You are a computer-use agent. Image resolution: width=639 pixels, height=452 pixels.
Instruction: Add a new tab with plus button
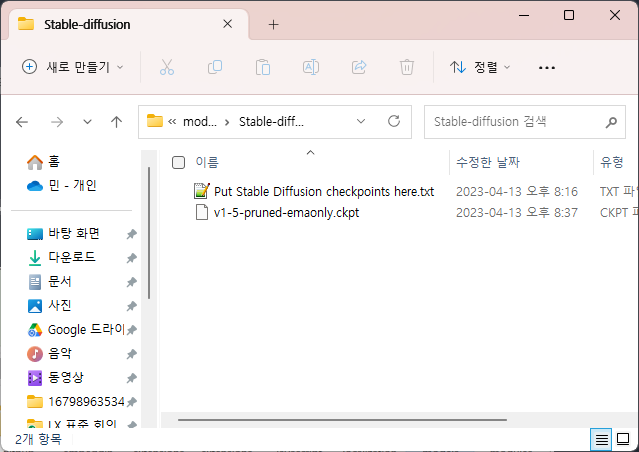tap(273, 24)
